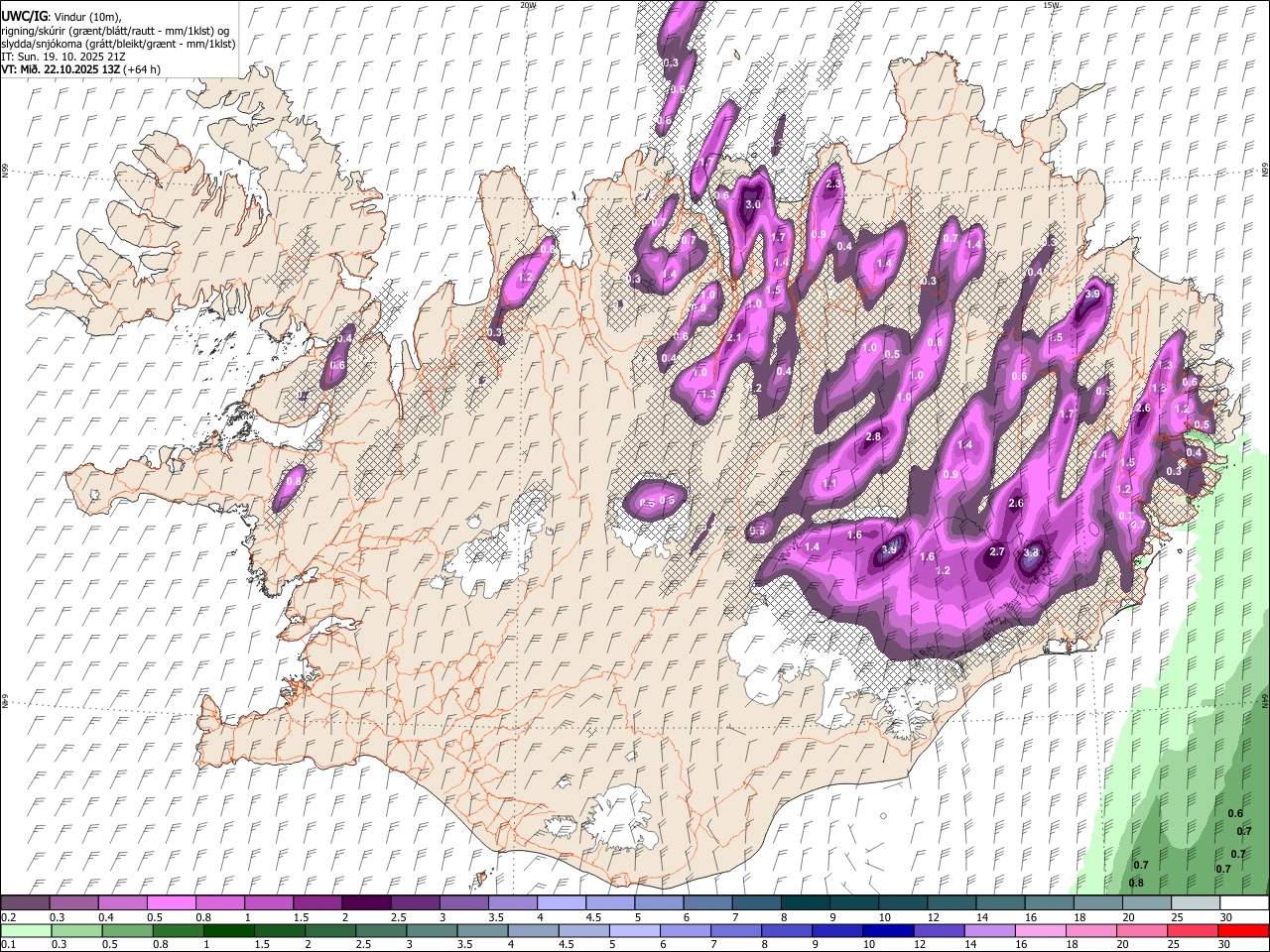Click the '2.7' snowfall value on the map
1270x952 pixels.
(x=997, y=551)
